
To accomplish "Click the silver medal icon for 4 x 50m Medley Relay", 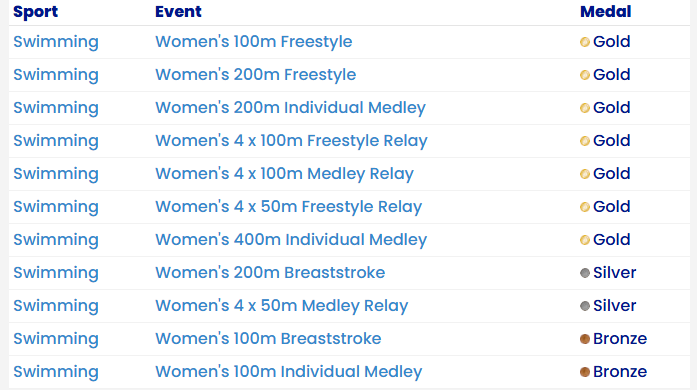I will click(585, 306).
